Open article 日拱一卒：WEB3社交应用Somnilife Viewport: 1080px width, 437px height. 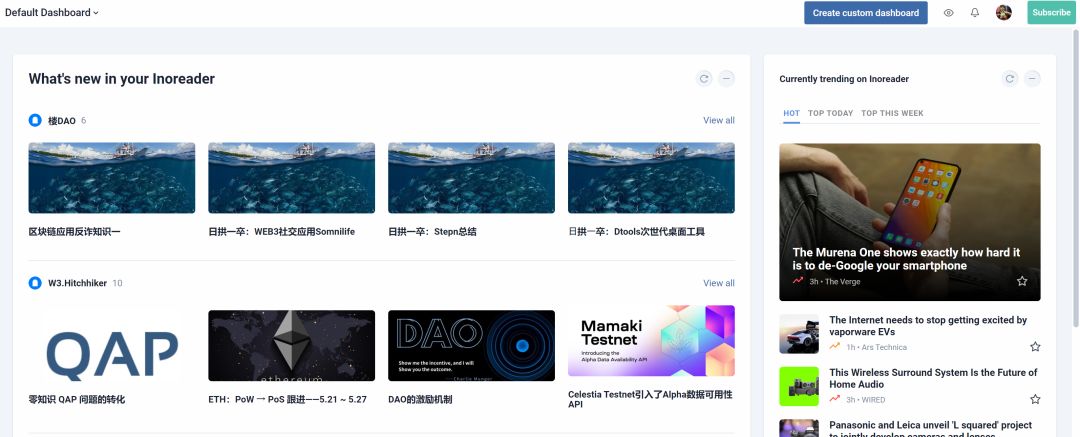click(282, 232)
